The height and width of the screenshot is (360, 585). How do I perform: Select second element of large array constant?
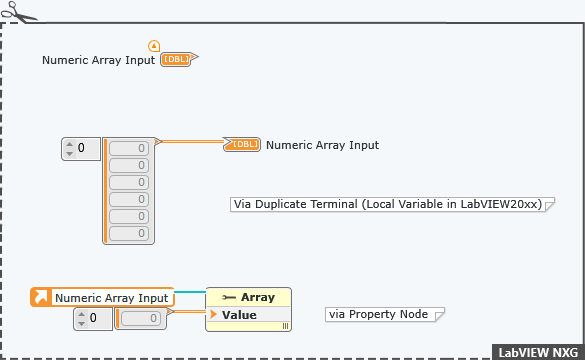(129, 165)
